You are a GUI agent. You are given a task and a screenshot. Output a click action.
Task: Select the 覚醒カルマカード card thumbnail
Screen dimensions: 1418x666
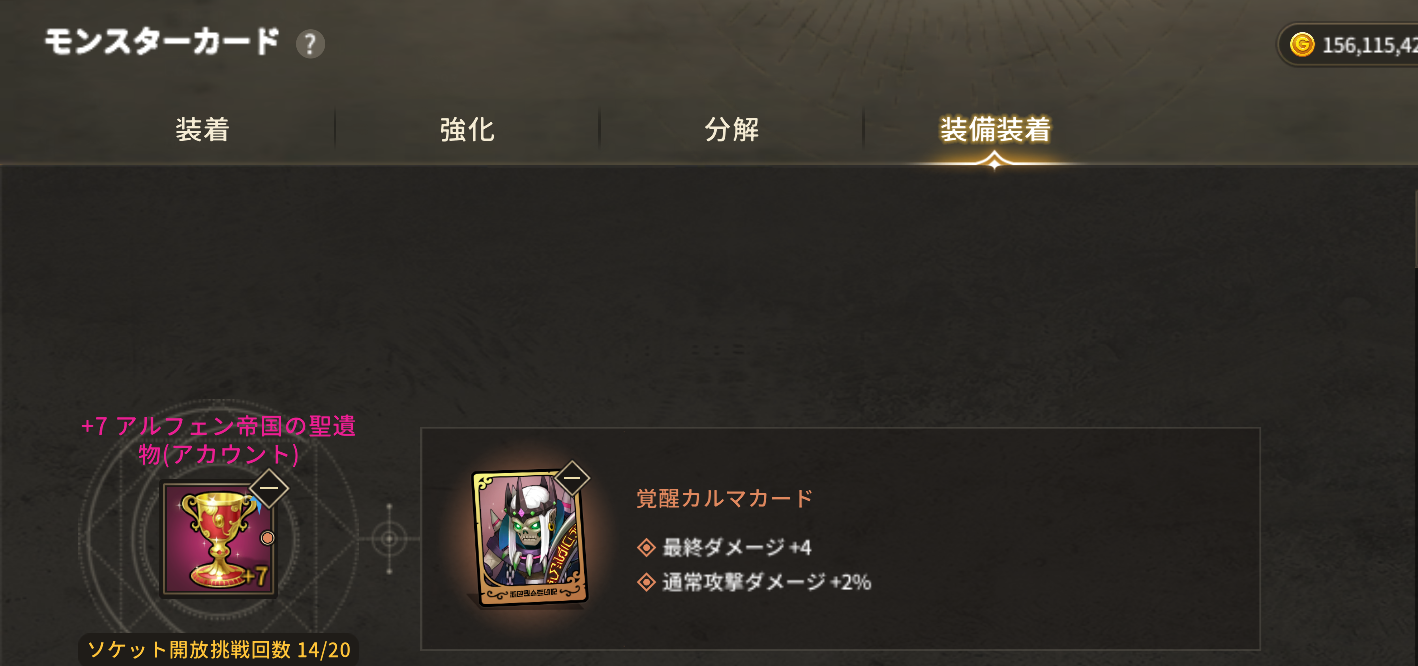click(x=529, y=538)
